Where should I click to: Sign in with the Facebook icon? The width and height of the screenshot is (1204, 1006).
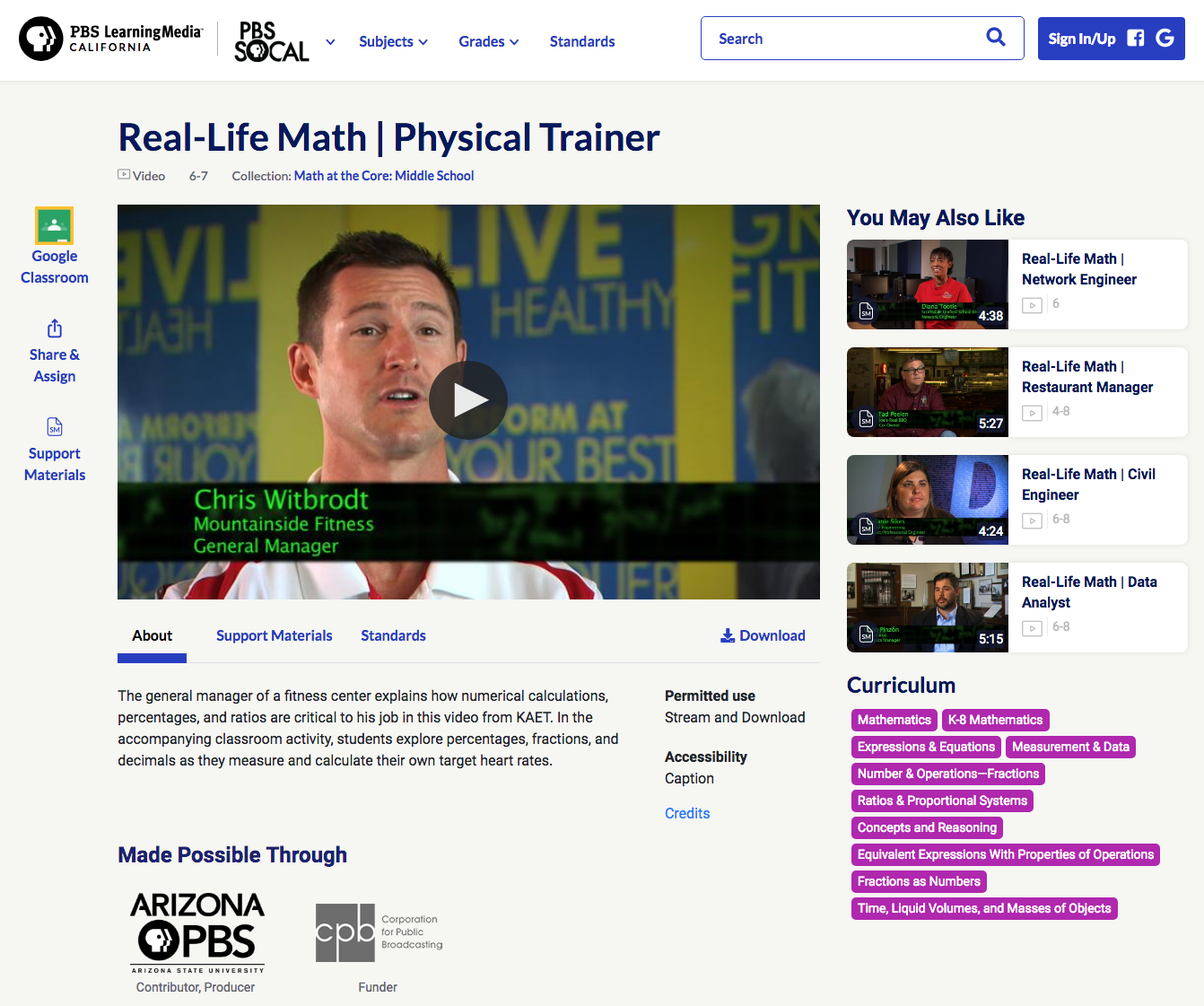click(x=1134, y=39)
